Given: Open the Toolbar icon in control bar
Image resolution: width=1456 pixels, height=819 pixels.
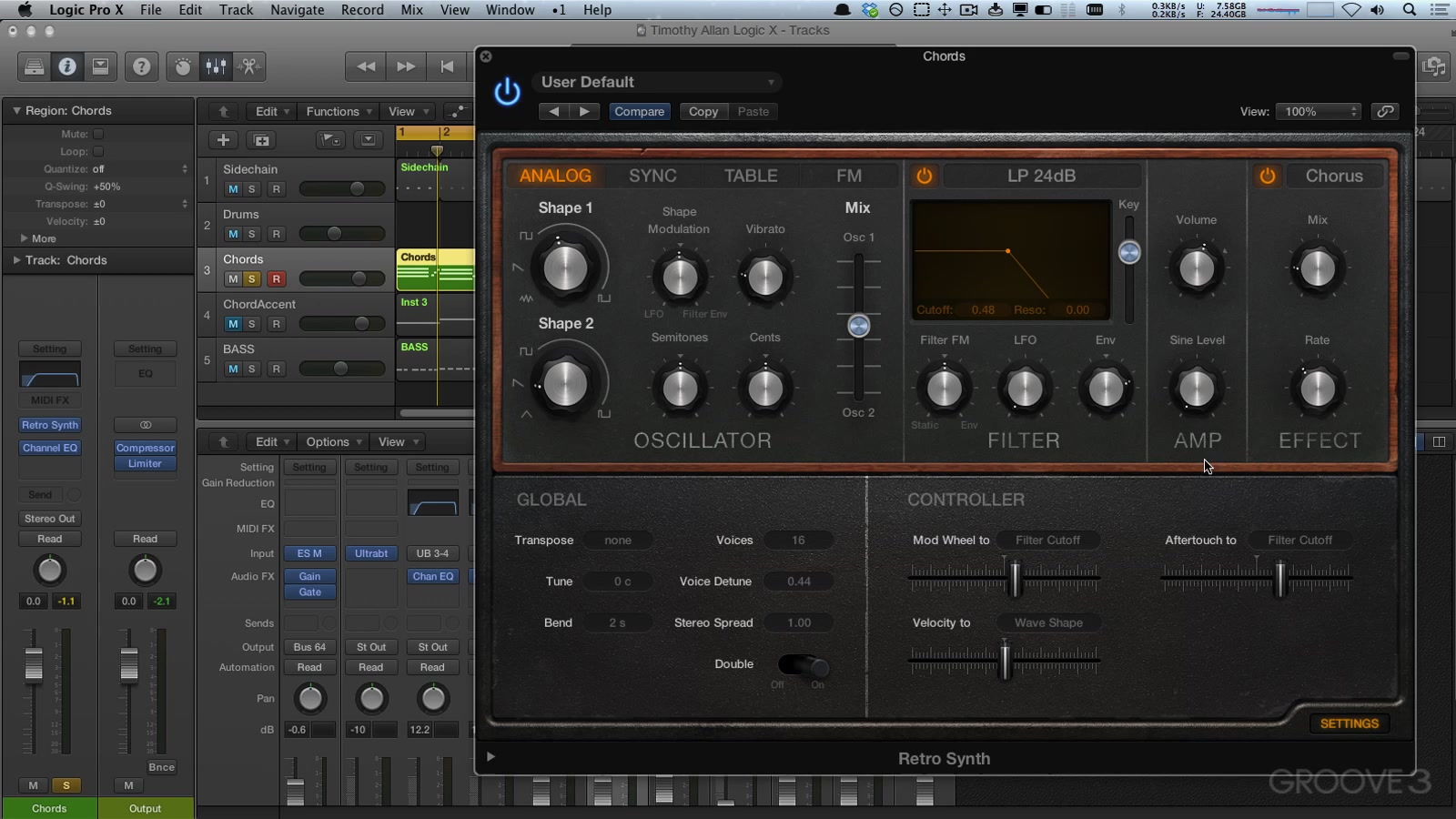Looking at the screenshot, I should pos(101,66).
